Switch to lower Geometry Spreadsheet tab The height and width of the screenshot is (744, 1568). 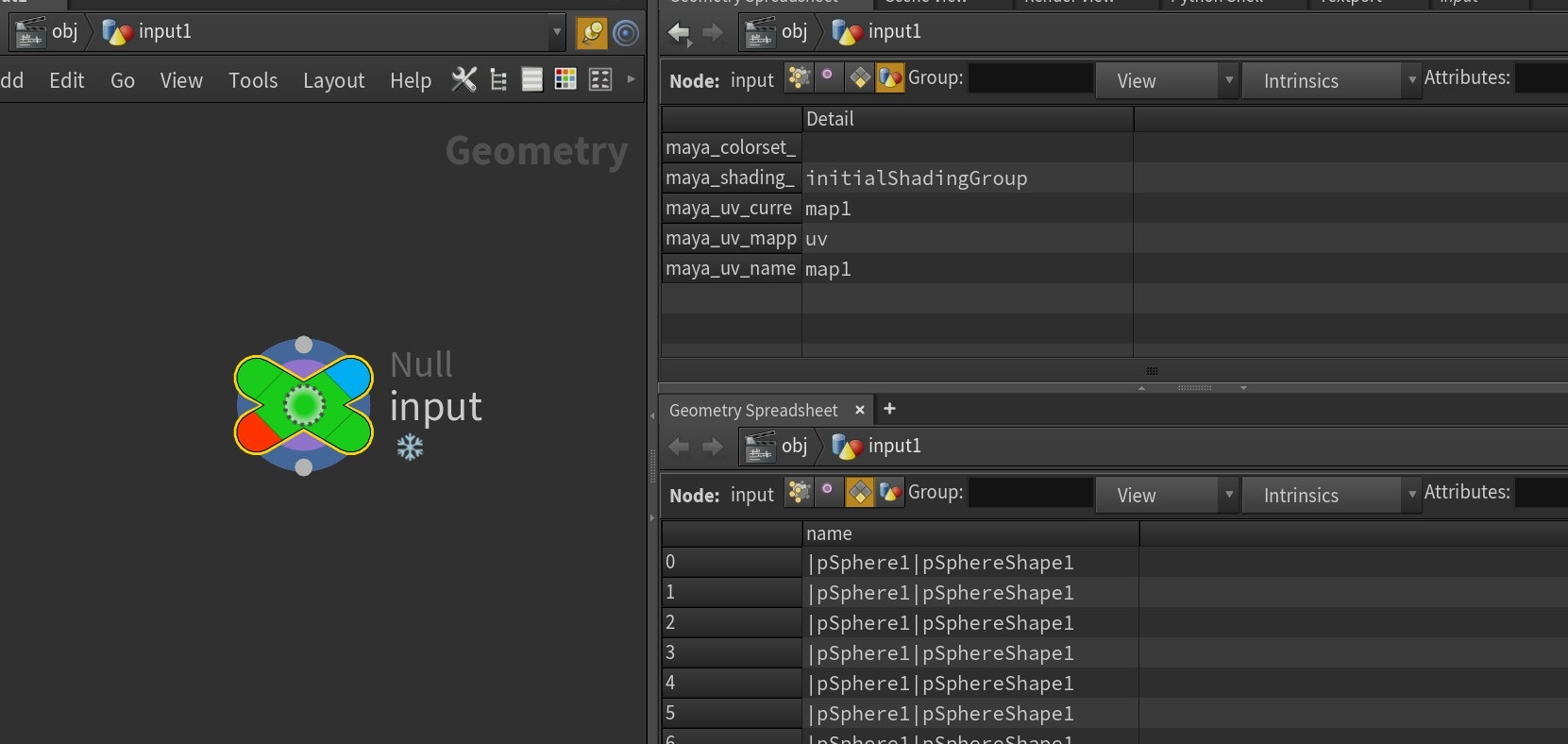(753, 411)
